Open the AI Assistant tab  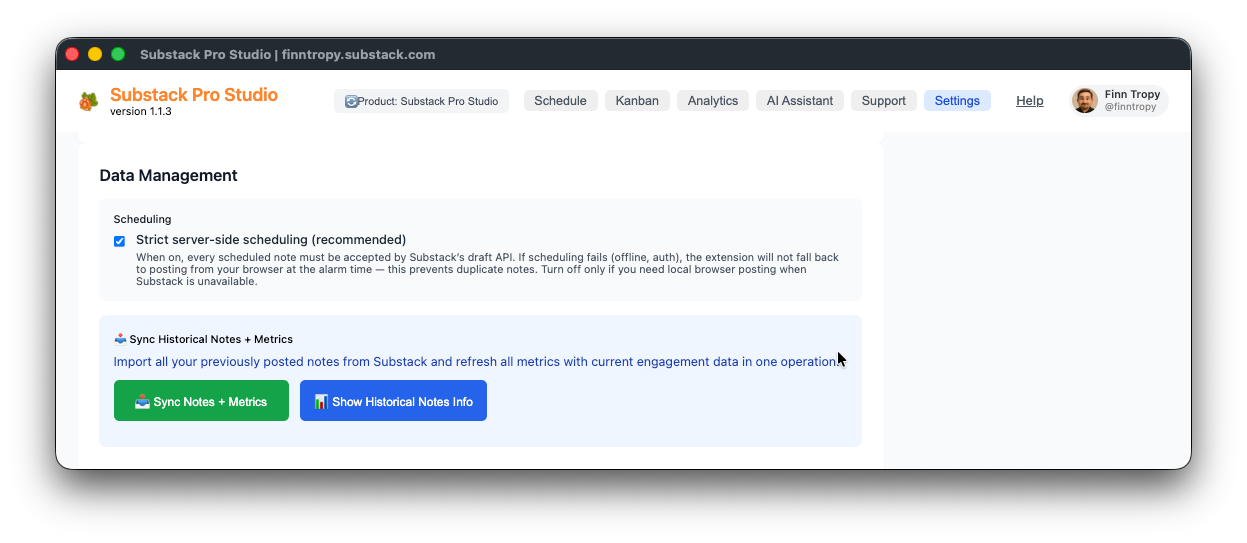coord(800,101)
